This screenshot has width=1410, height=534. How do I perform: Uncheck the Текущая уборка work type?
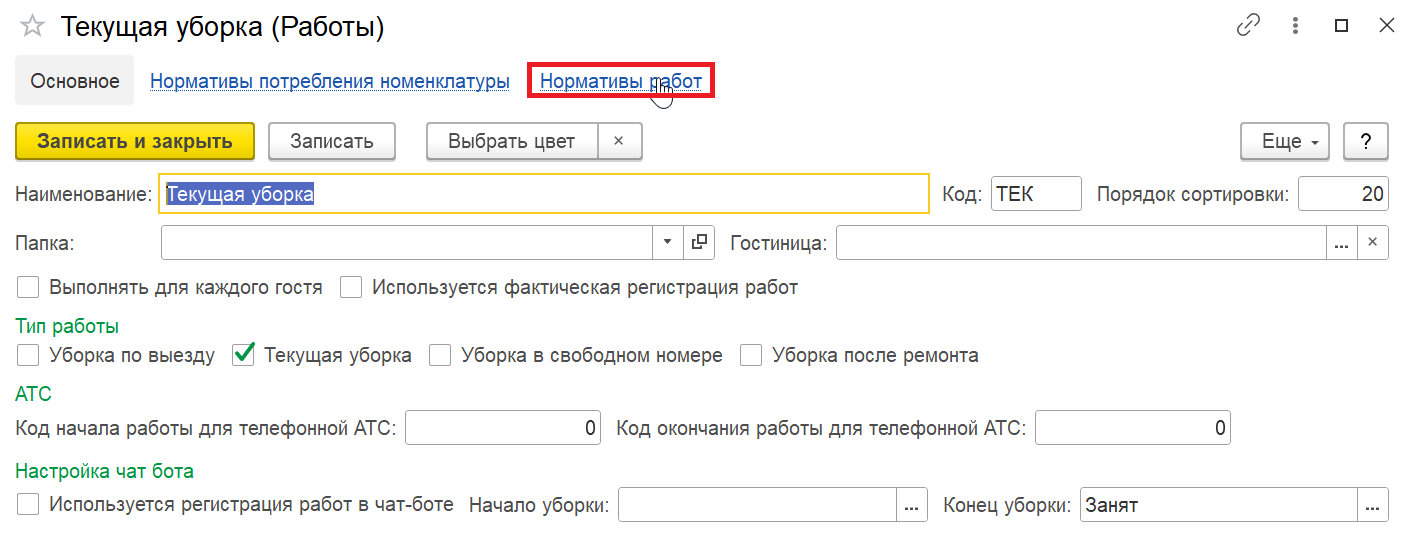tap(243, 355)
